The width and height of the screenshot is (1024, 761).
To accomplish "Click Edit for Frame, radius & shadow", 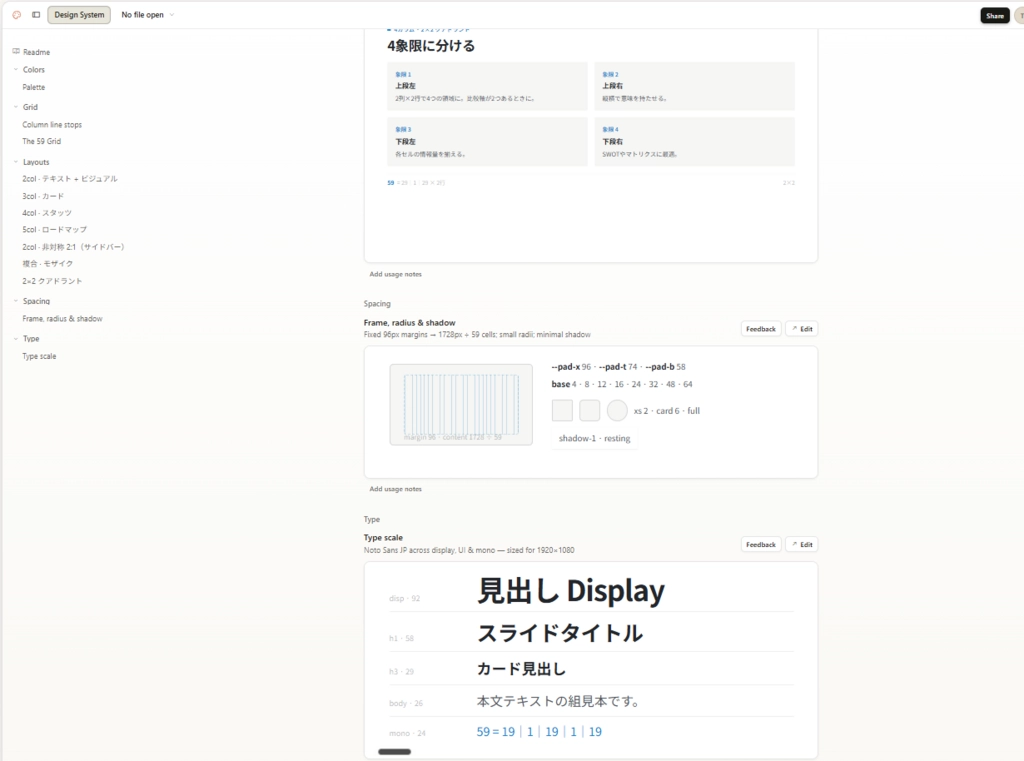I will coord(802,329).
